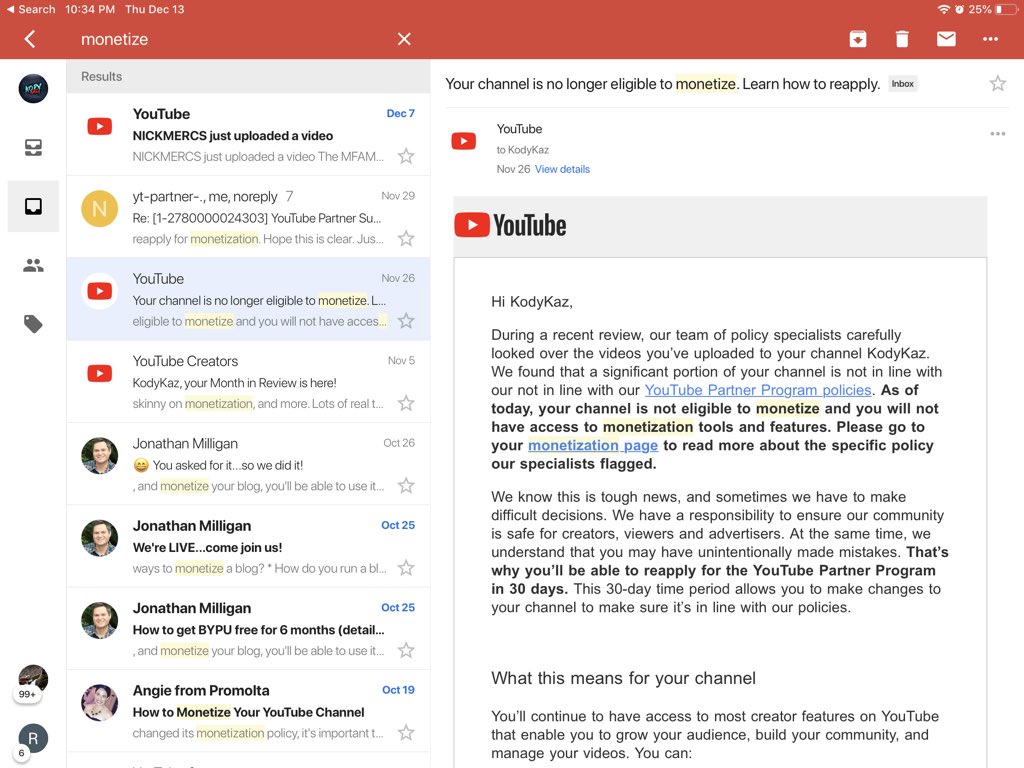Open Jonathan Milligan email from Oct 26

pos(248,464)
